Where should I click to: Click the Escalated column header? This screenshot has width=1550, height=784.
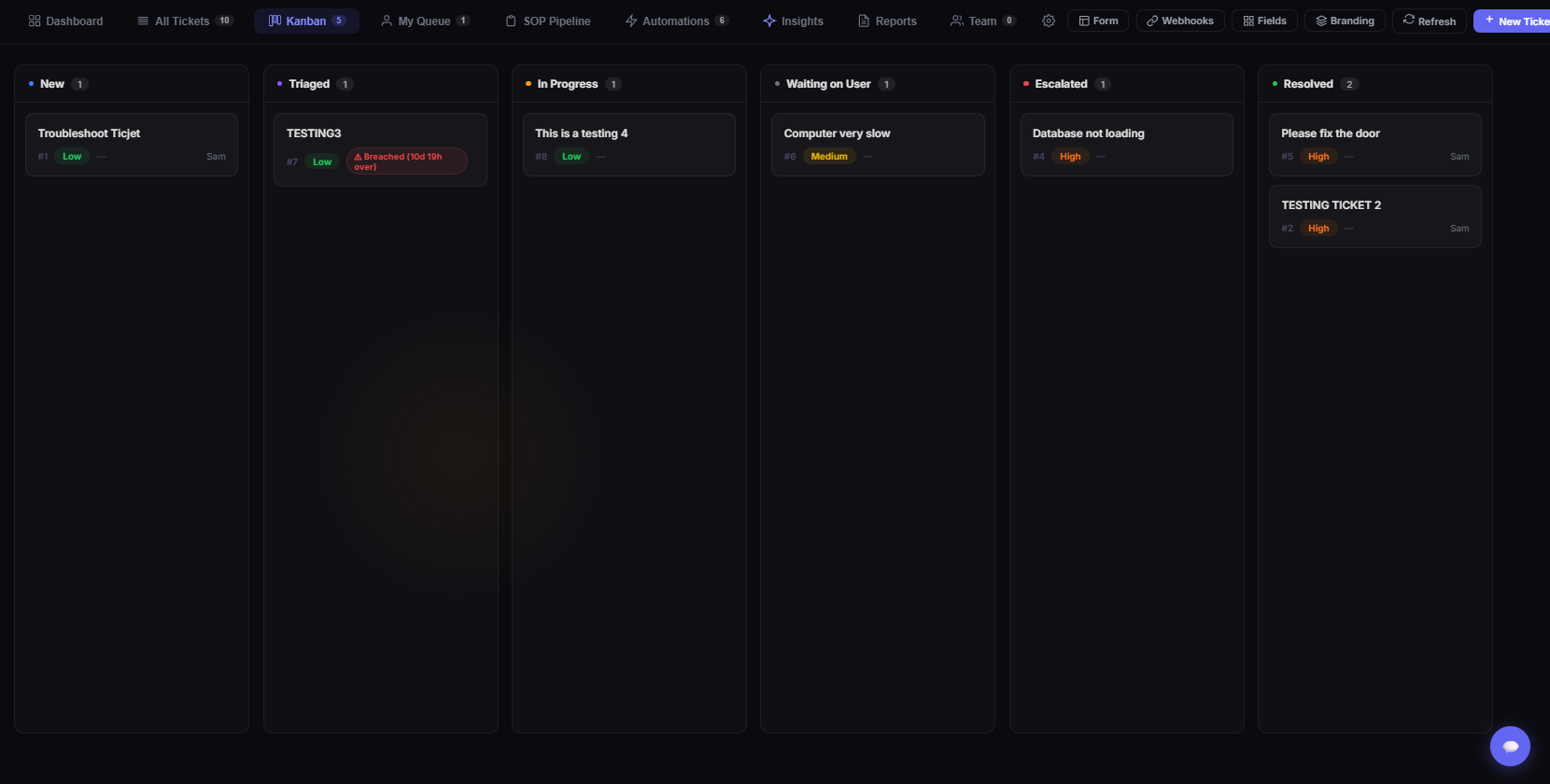pyautogui.click(x=1126, y=84)
